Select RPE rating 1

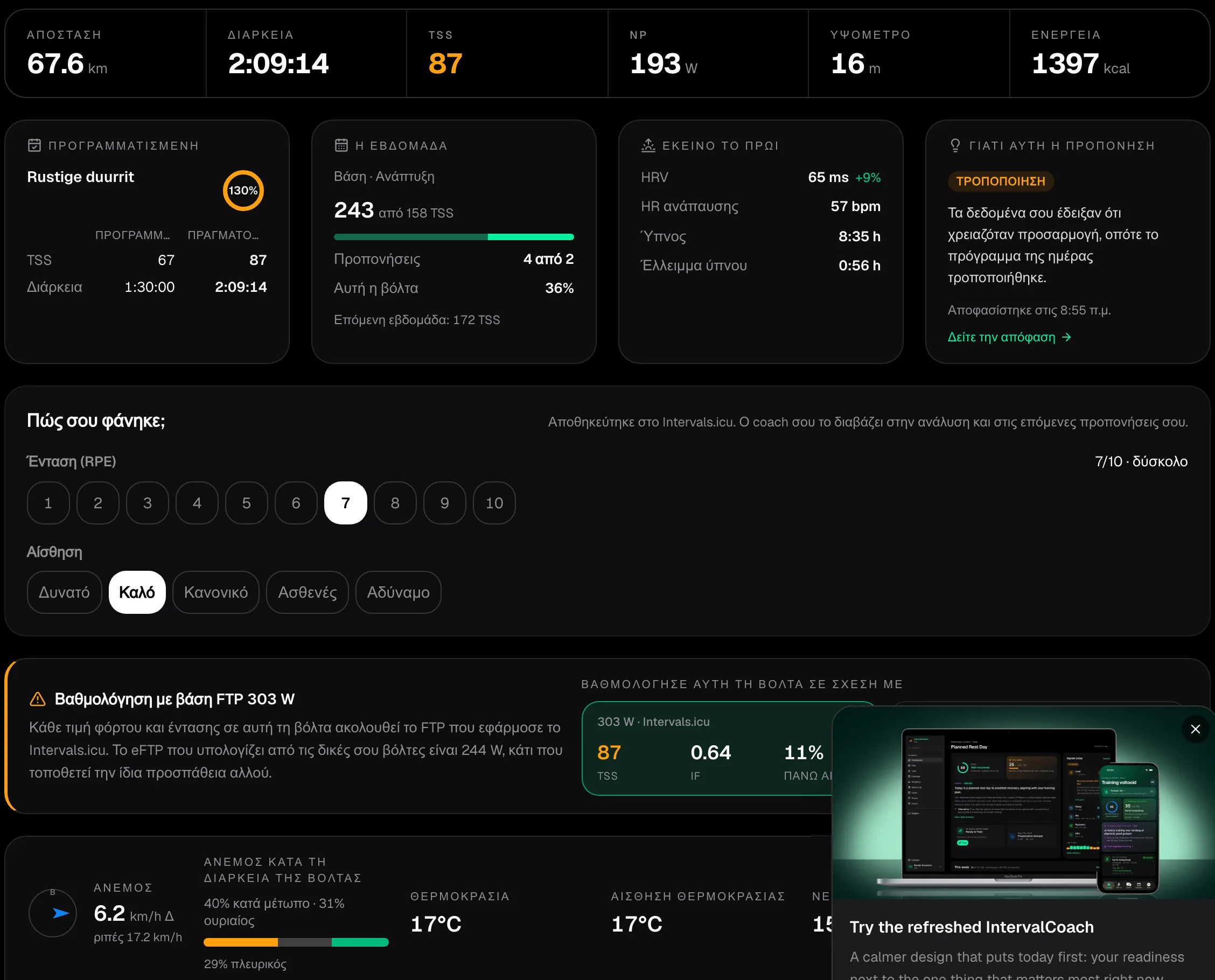(x=48, y=503)
